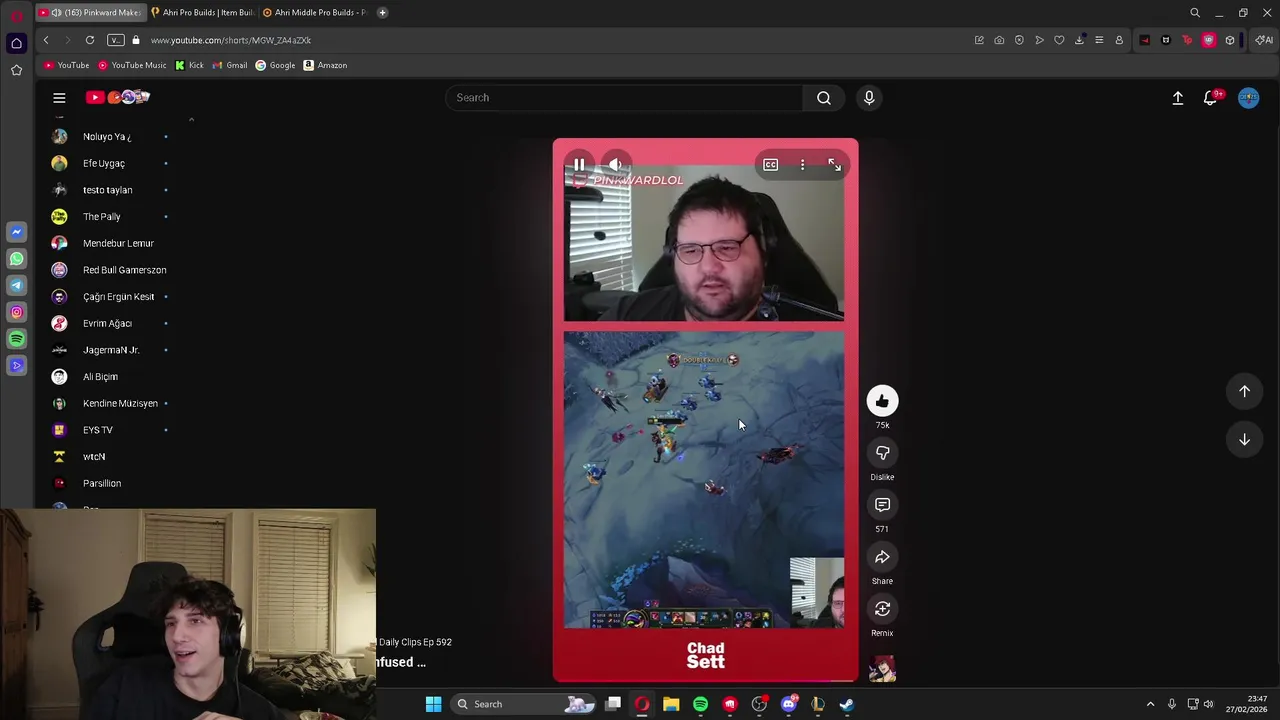The width and height of the screenshot is (1280, 720).
Task: Click the browser address bar URL
Action: 231,40
